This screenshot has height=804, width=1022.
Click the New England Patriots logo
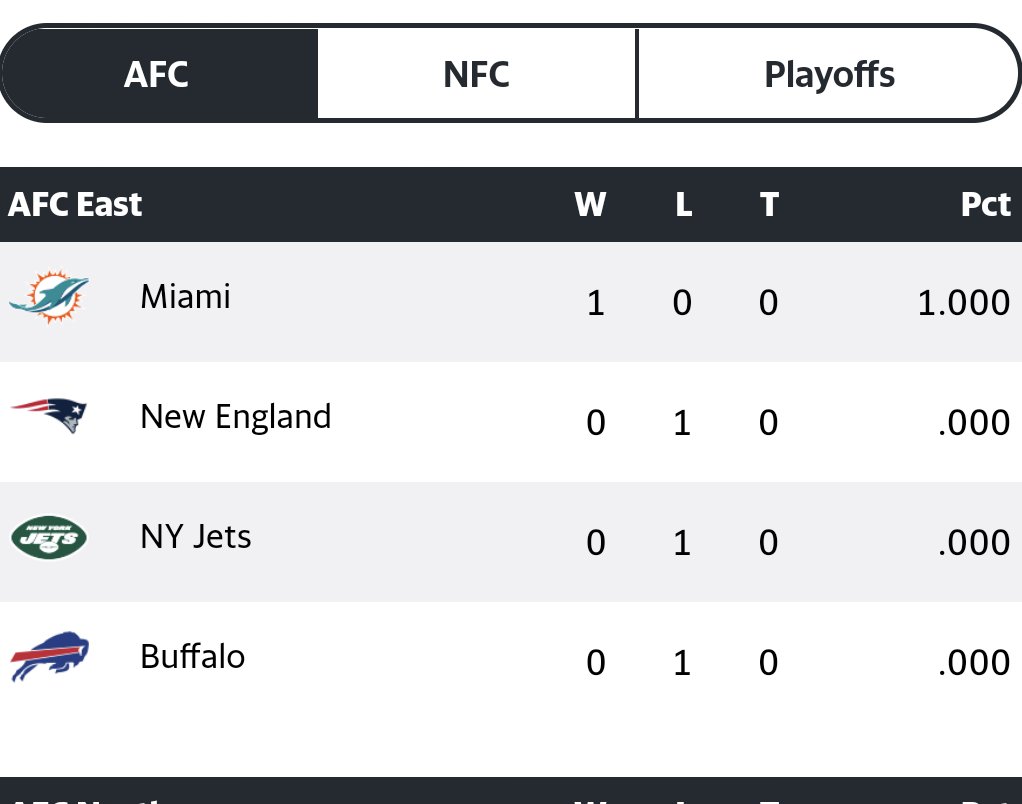(49, 415)
